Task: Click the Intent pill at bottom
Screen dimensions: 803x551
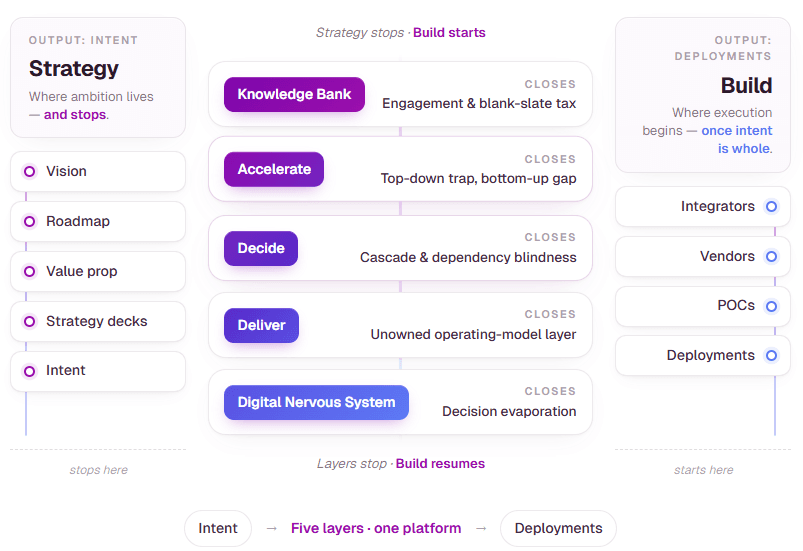Action: pos(218,528)
